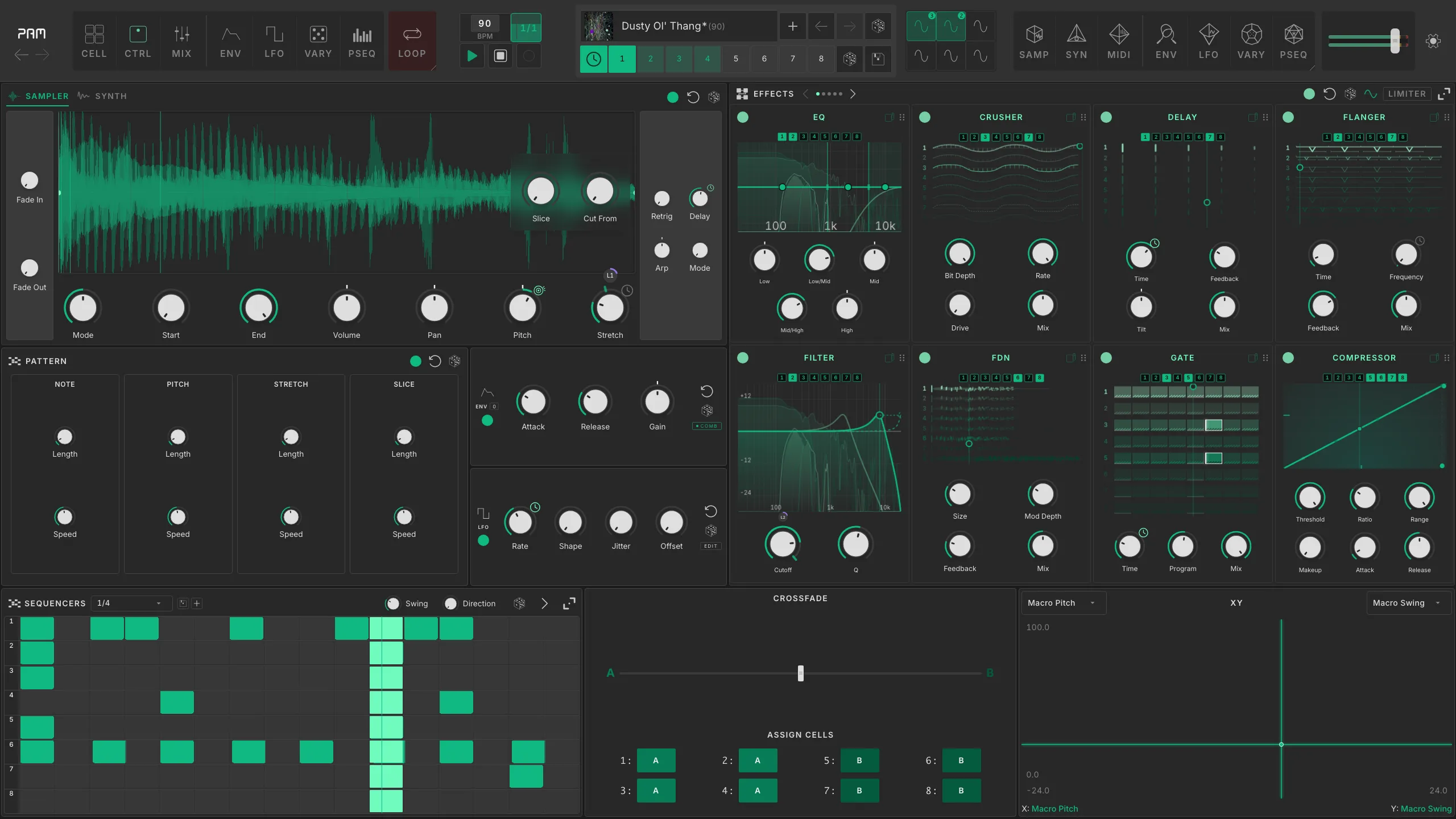The image size is (1456, 819).
Task: Toggle the COMPRESSOR effect power button
Action: (x=1288, y=358)
